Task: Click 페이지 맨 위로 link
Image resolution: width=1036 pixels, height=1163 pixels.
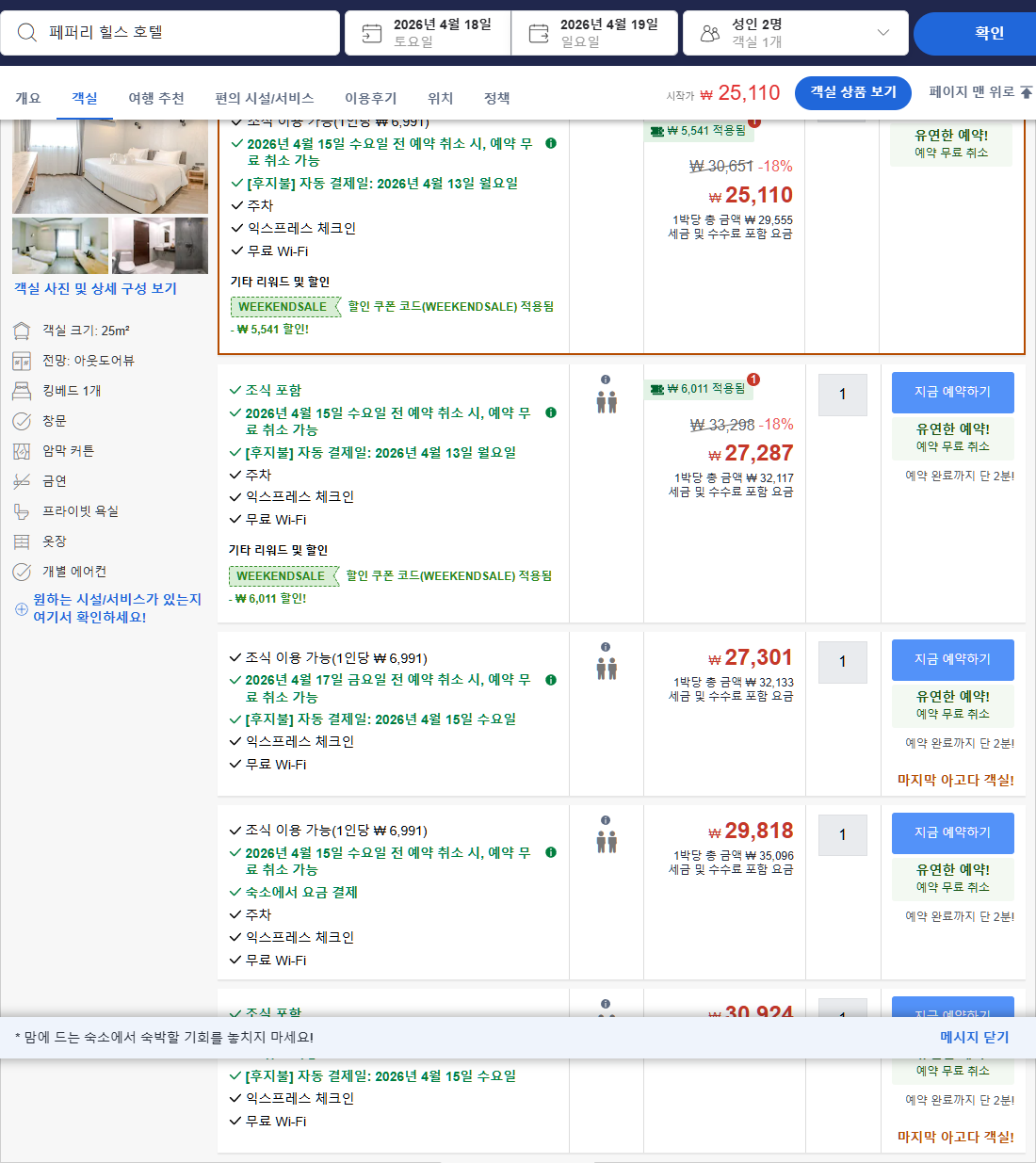Action: tap(972, 92)
